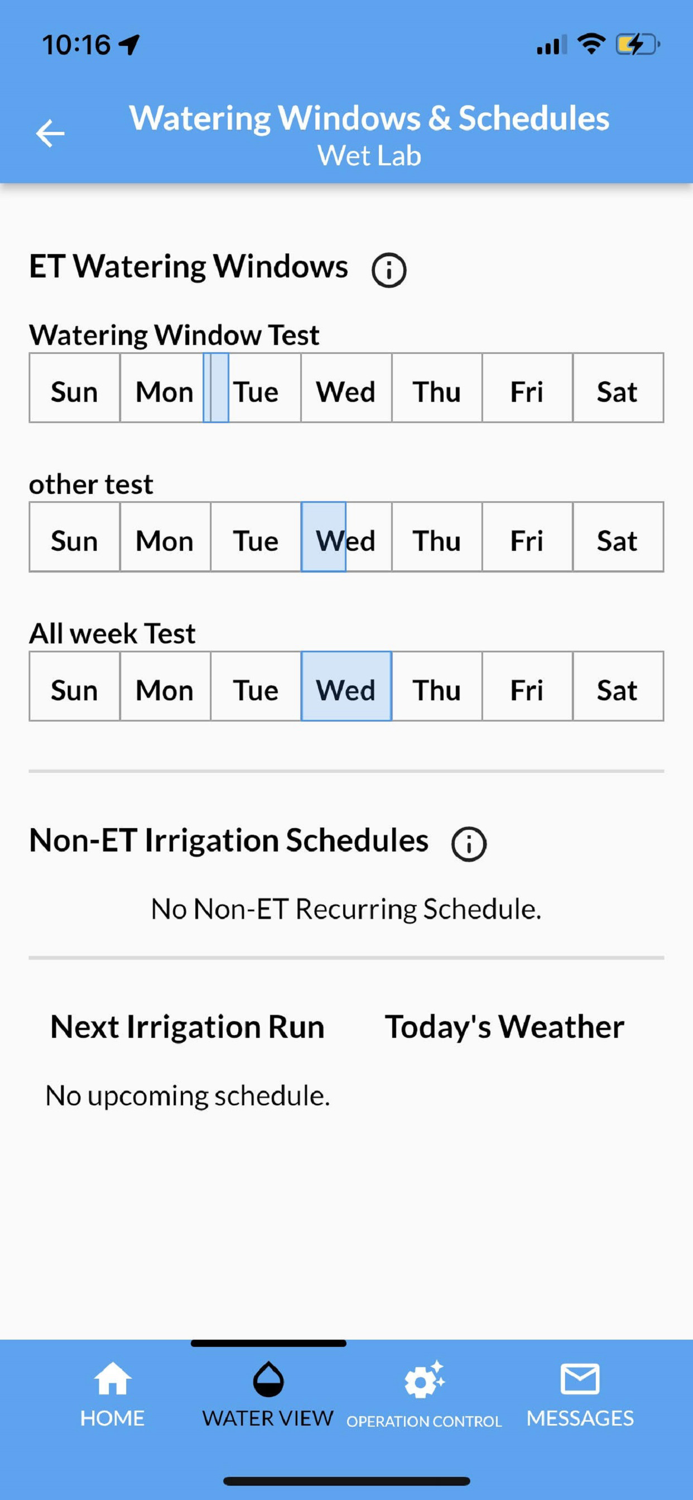Open Operation Control via gear icon
The image size is (693, 1500).
(423, 1383)
